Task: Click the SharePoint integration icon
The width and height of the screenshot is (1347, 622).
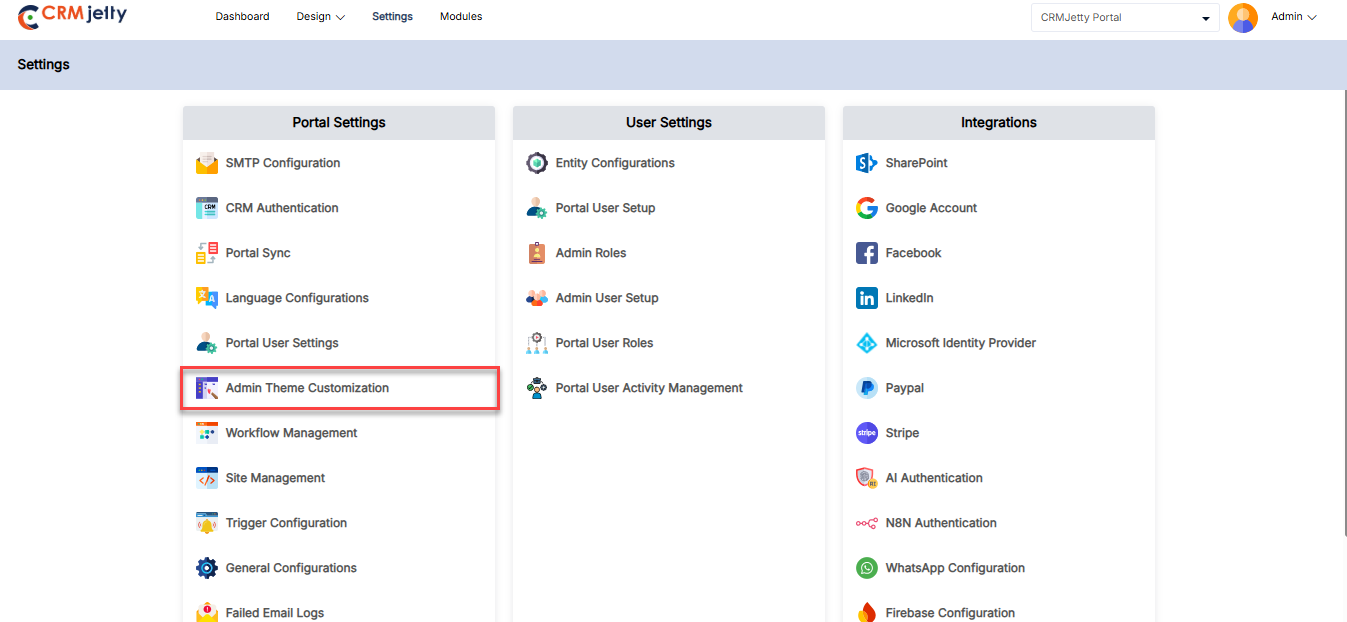Action: point(867,163)
